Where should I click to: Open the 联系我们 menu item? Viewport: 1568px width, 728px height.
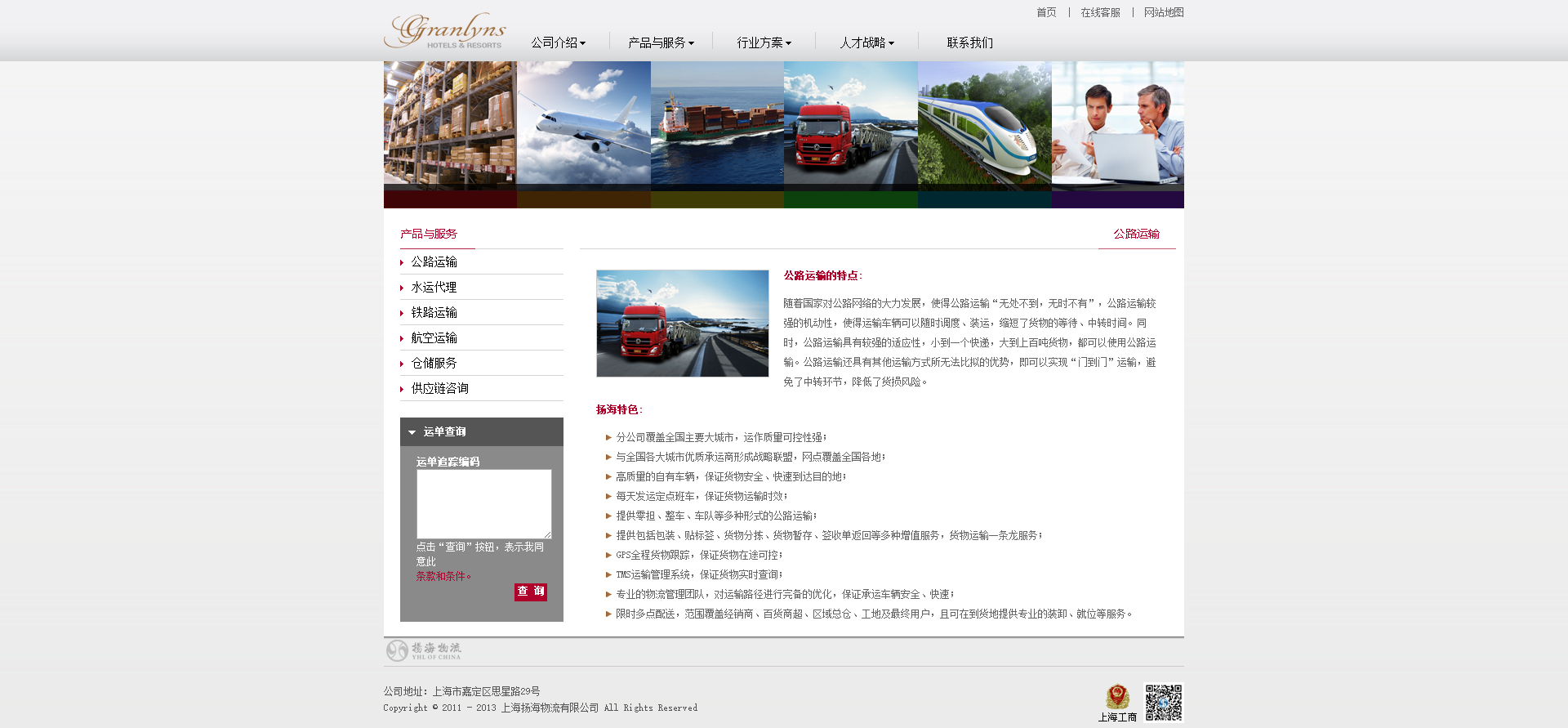coord(969,42)
